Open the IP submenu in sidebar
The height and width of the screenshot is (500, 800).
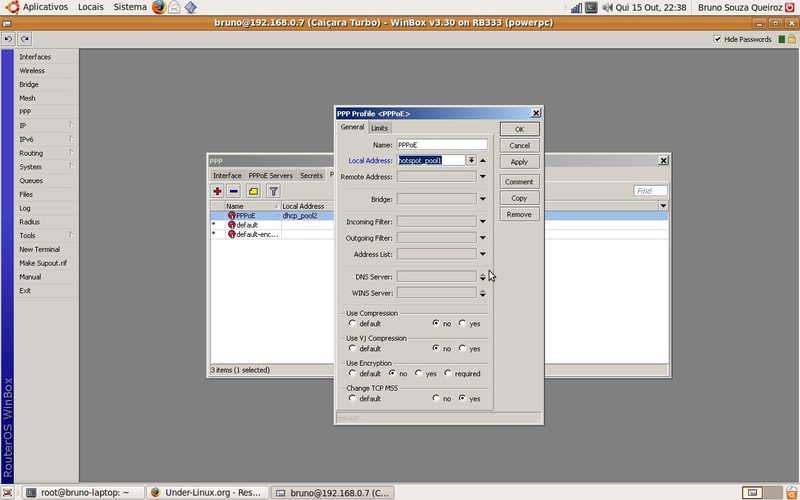[46, 126]
